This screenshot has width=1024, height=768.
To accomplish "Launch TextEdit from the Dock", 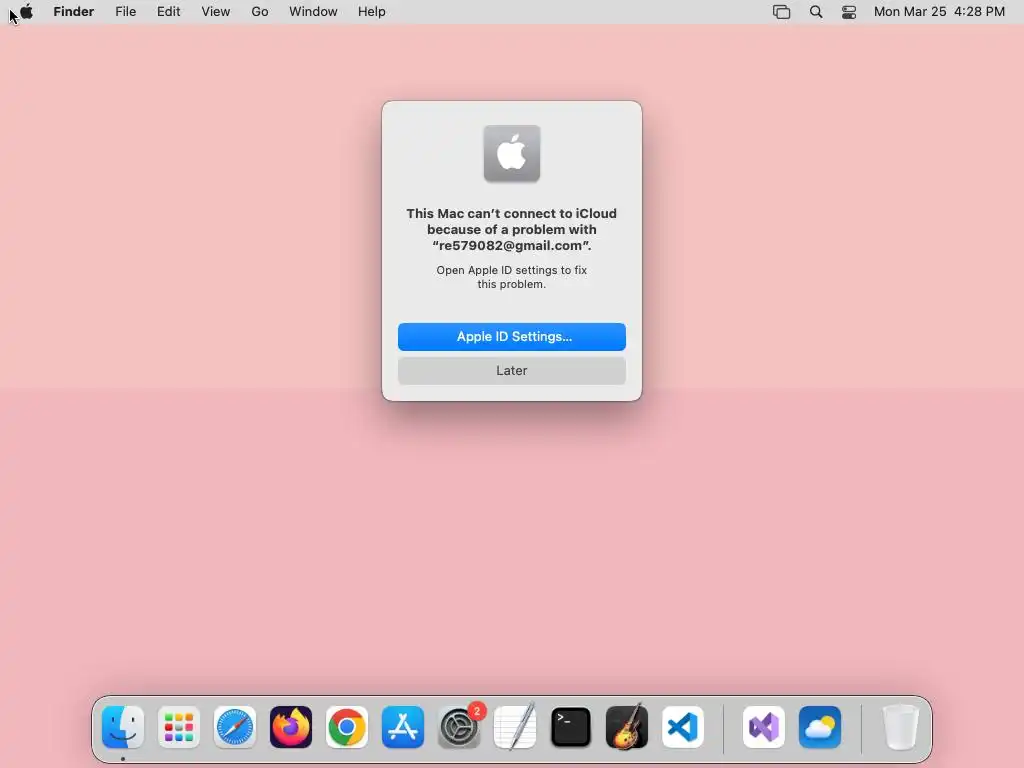I will (515, 727).
